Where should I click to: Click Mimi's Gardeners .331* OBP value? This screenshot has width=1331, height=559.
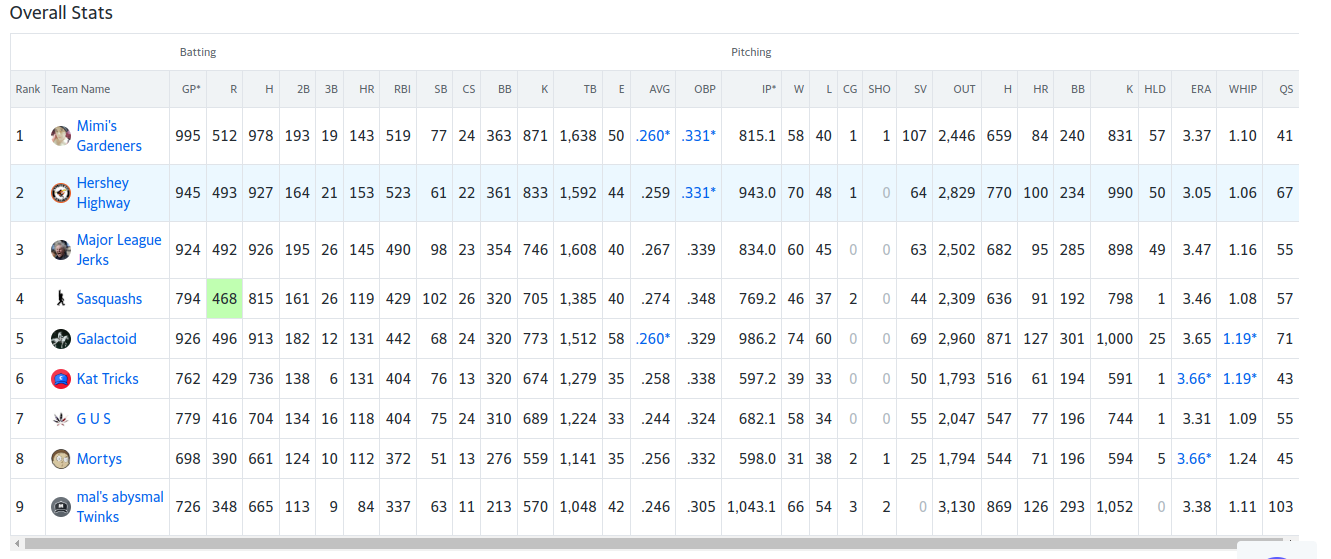[x=699, y=136]
